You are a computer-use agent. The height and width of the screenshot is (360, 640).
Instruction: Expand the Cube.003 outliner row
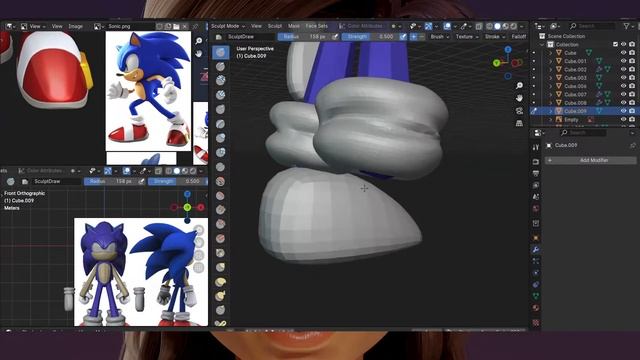[x=551, y=78]
